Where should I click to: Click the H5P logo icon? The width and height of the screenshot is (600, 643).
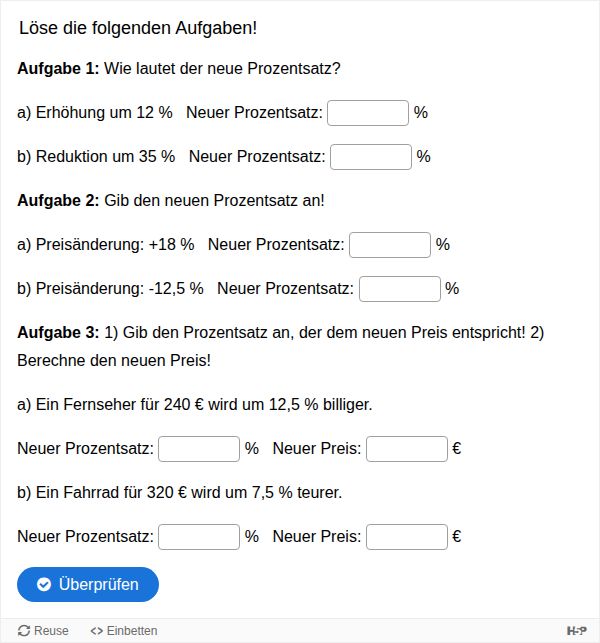point(576,631)
